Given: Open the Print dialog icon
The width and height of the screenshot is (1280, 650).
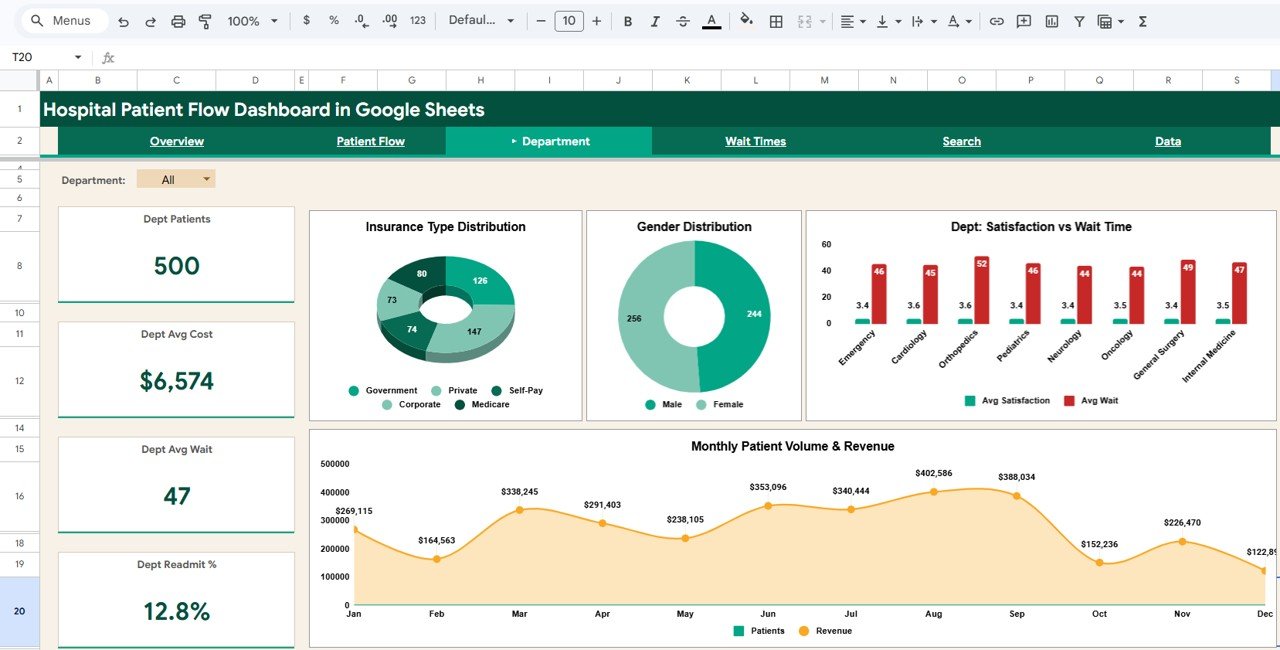Looking at the screenshot, I should [177, 20].
